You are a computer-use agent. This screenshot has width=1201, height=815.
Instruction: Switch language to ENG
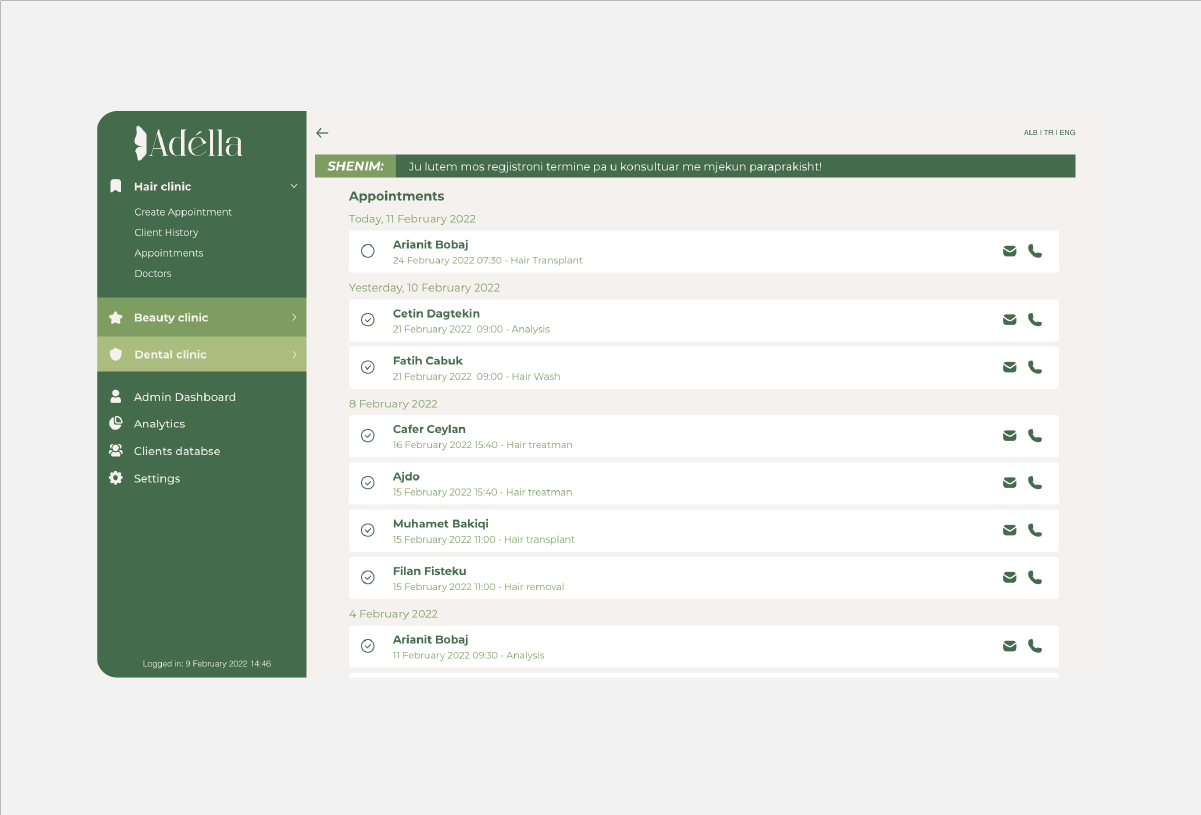pyautogui.click(x=1068, y=133)
